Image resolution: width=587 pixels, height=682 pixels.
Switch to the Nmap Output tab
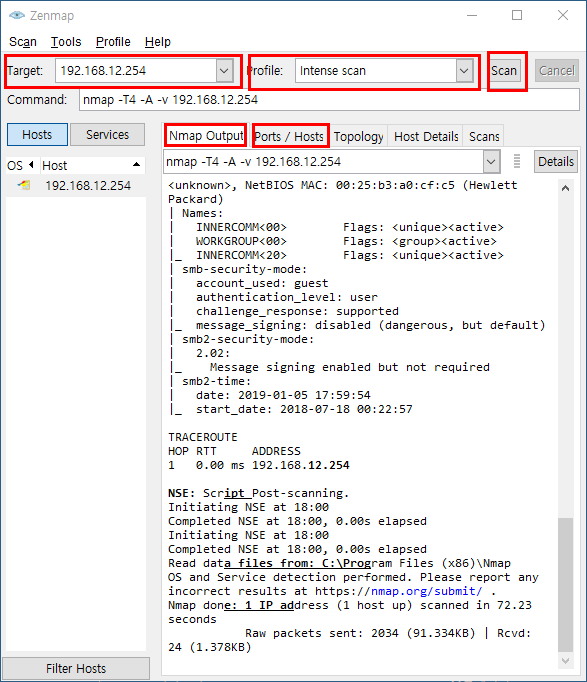click(x=206, y=136)
